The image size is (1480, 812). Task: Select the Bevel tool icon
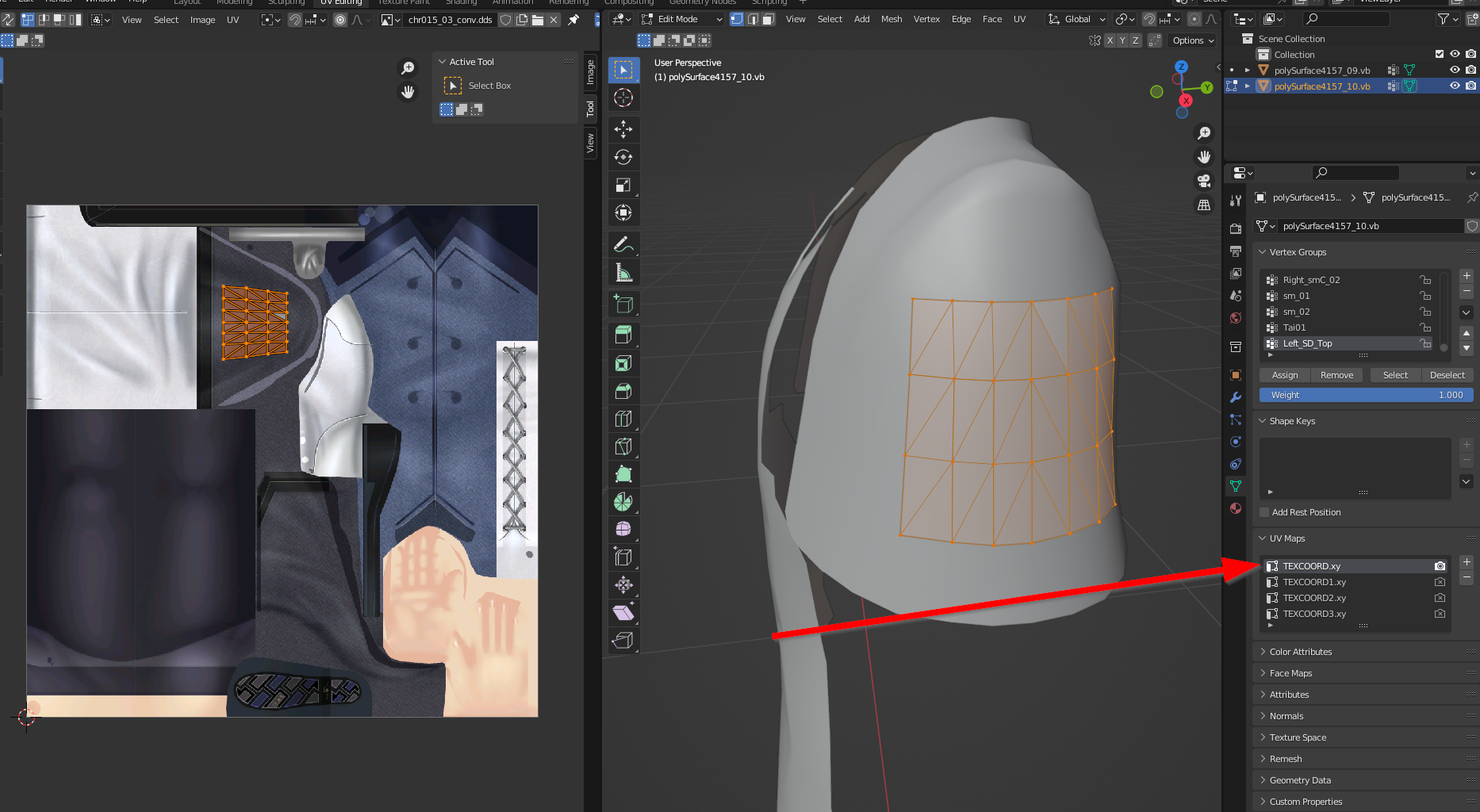click(623, 391)
